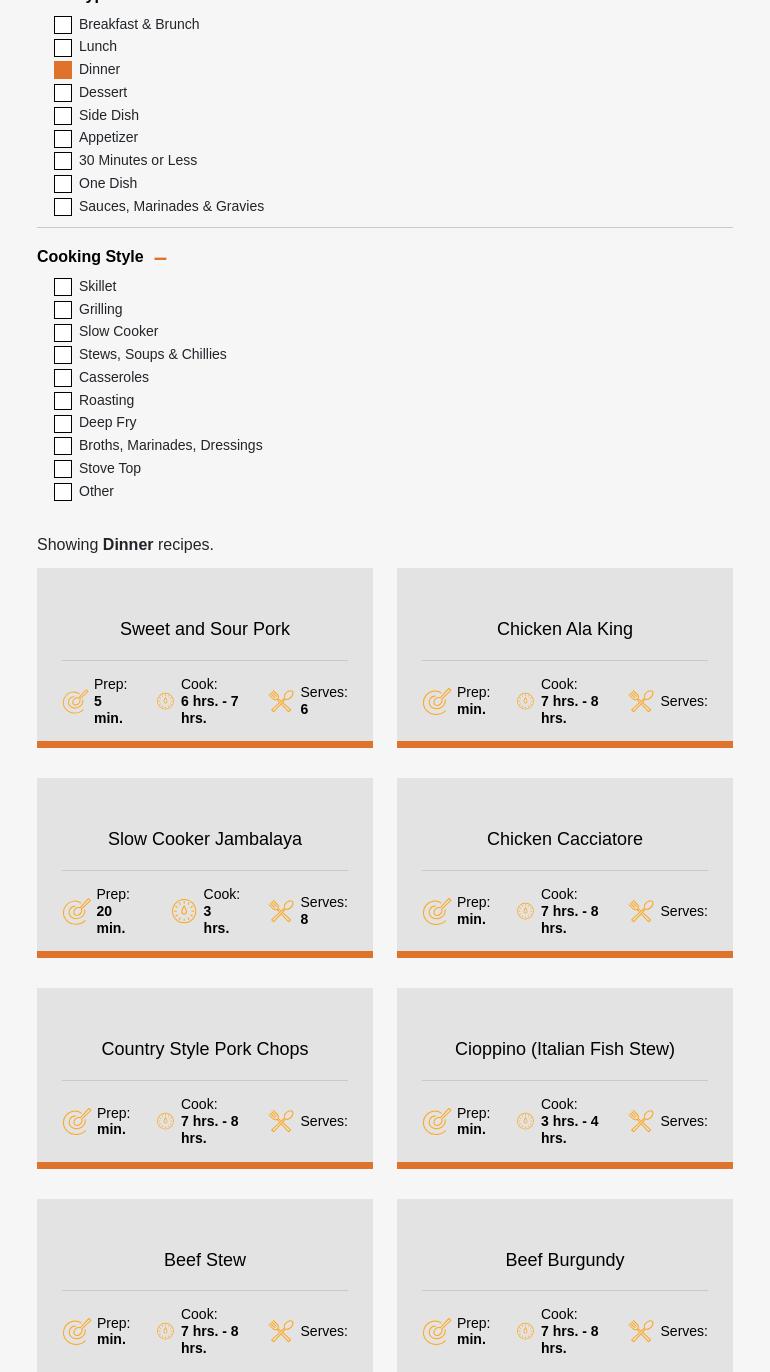Click the cook timer icon on Chicken Ala King
Viewport: 770px width, 1372px height.
coord(525,701)
